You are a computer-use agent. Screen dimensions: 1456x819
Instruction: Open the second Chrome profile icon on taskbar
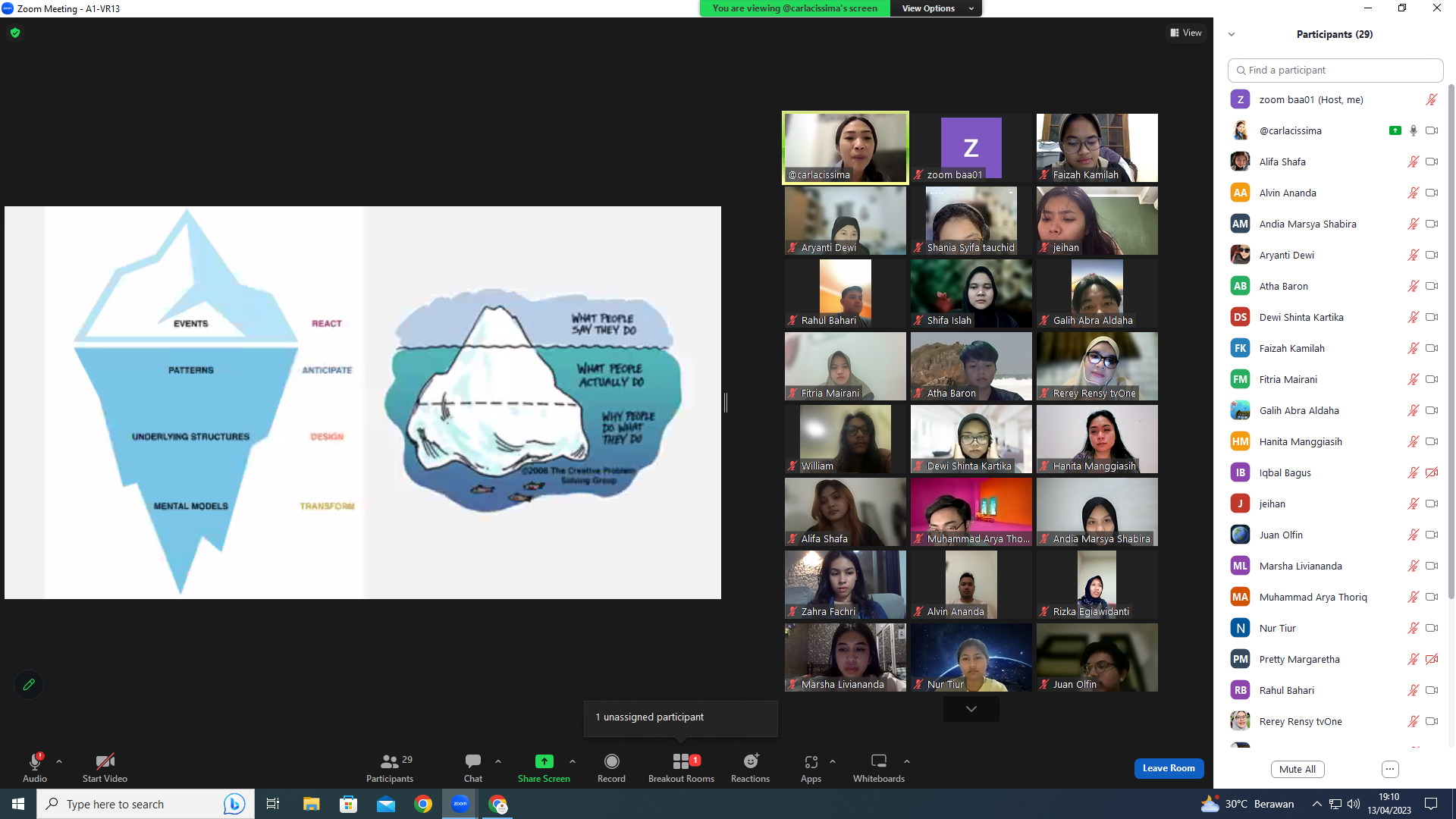pyautogui.click(x=497, y=804)
